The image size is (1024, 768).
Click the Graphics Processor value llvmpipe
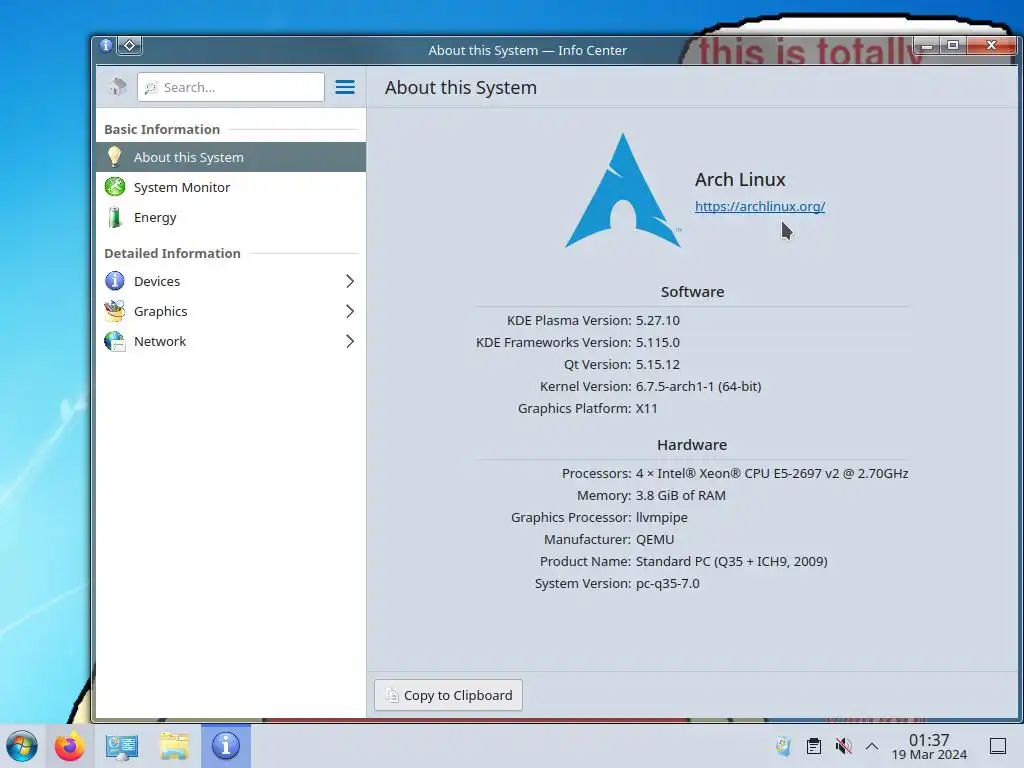662,518
